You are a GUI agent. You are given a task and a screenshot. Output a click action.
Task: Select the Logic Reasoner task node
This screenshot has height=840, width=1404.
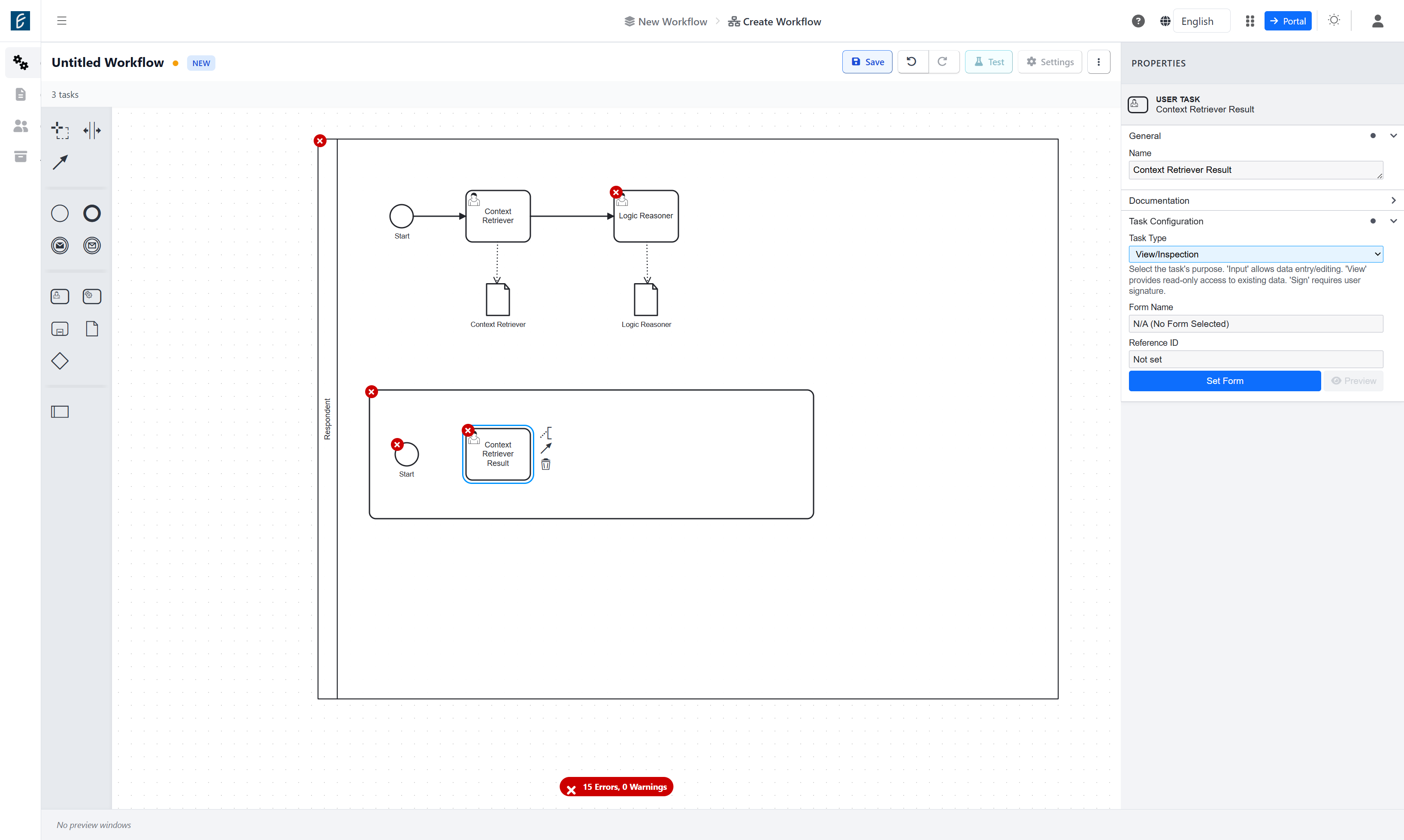pyautogui.click(x=646, y=216)
